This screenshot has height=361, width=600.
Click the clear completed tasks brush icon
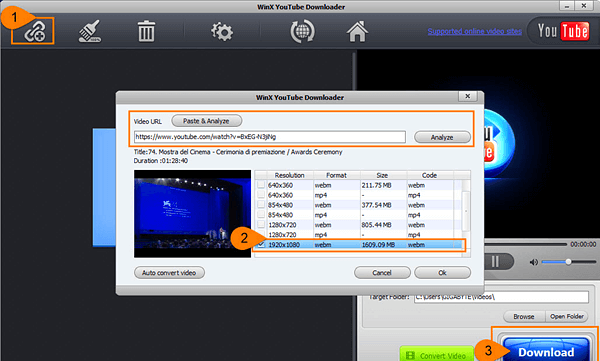tap(90, 31)
